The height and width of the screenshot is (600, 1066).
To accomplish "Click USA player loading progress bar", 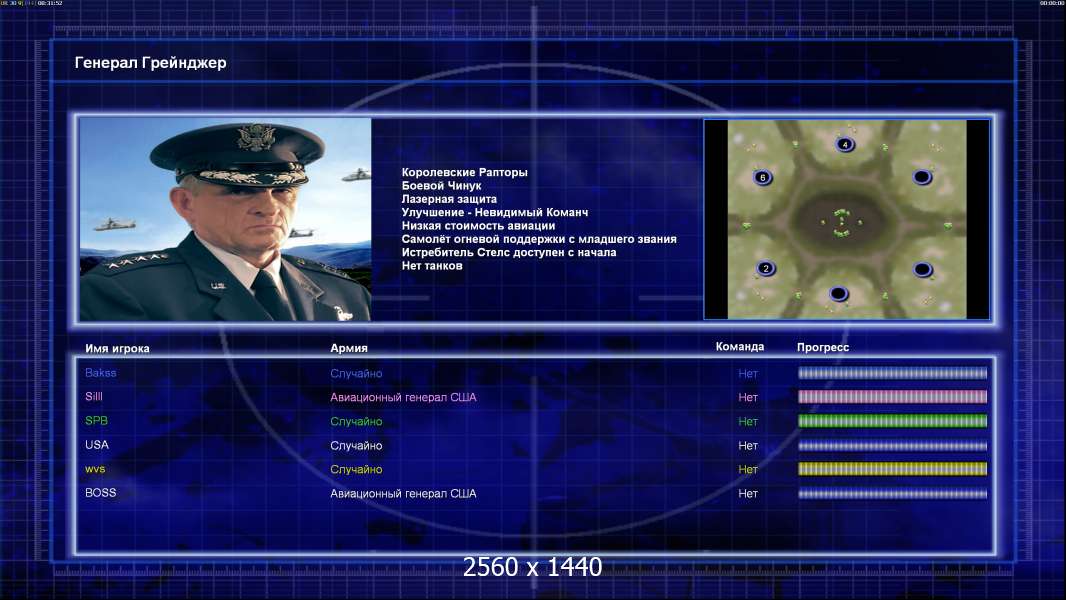I will point(892,446).
